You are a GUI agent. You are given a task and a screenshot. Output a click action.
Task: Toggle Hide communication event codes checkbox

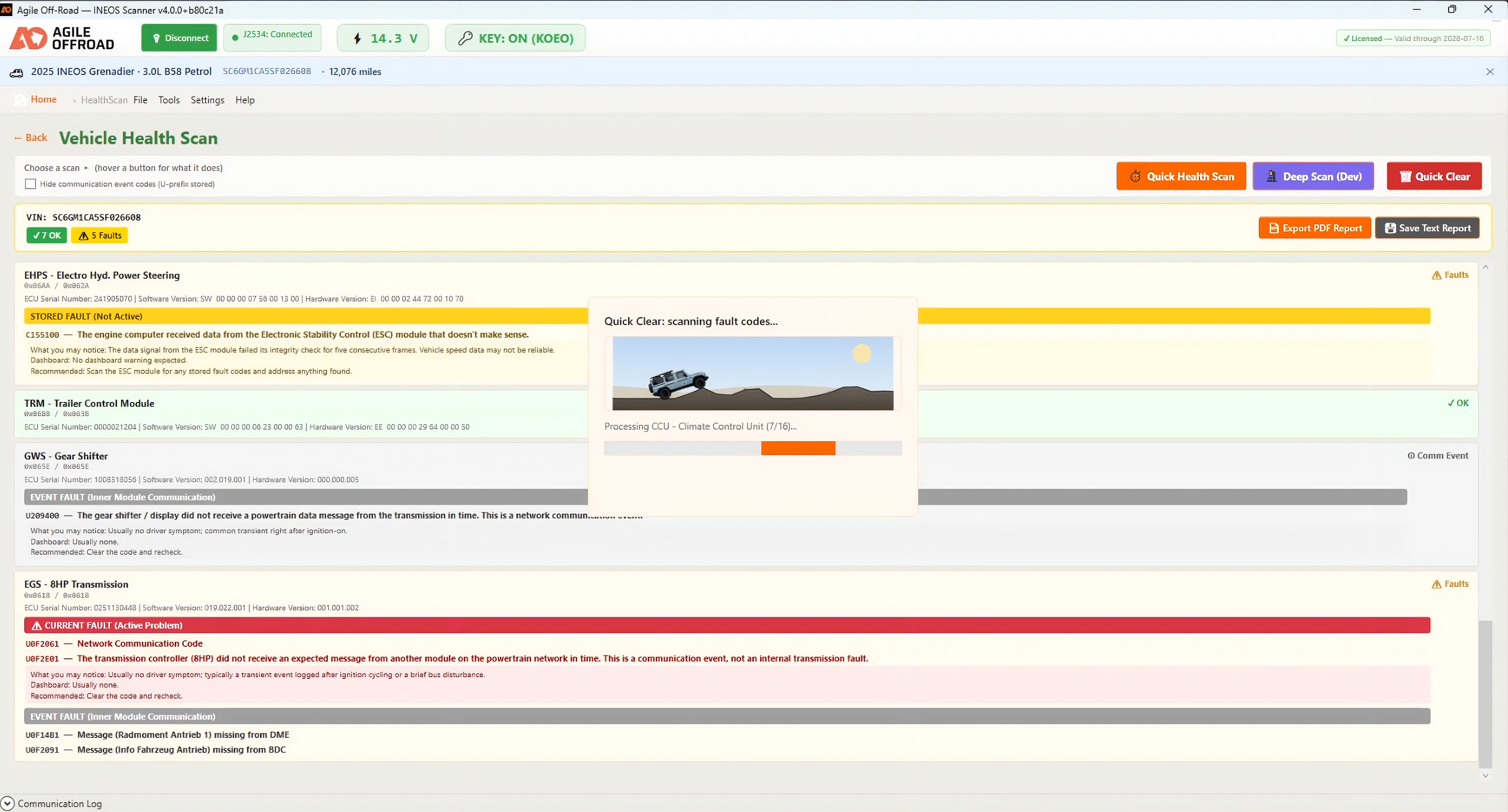(x=30, y=184)
